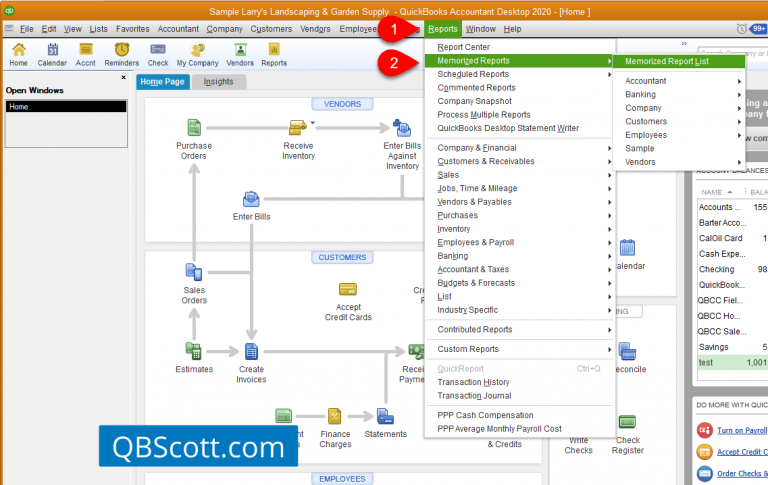Choose PPP Cash Compensation report
The image size is (768, 485).
coord(520,415)
